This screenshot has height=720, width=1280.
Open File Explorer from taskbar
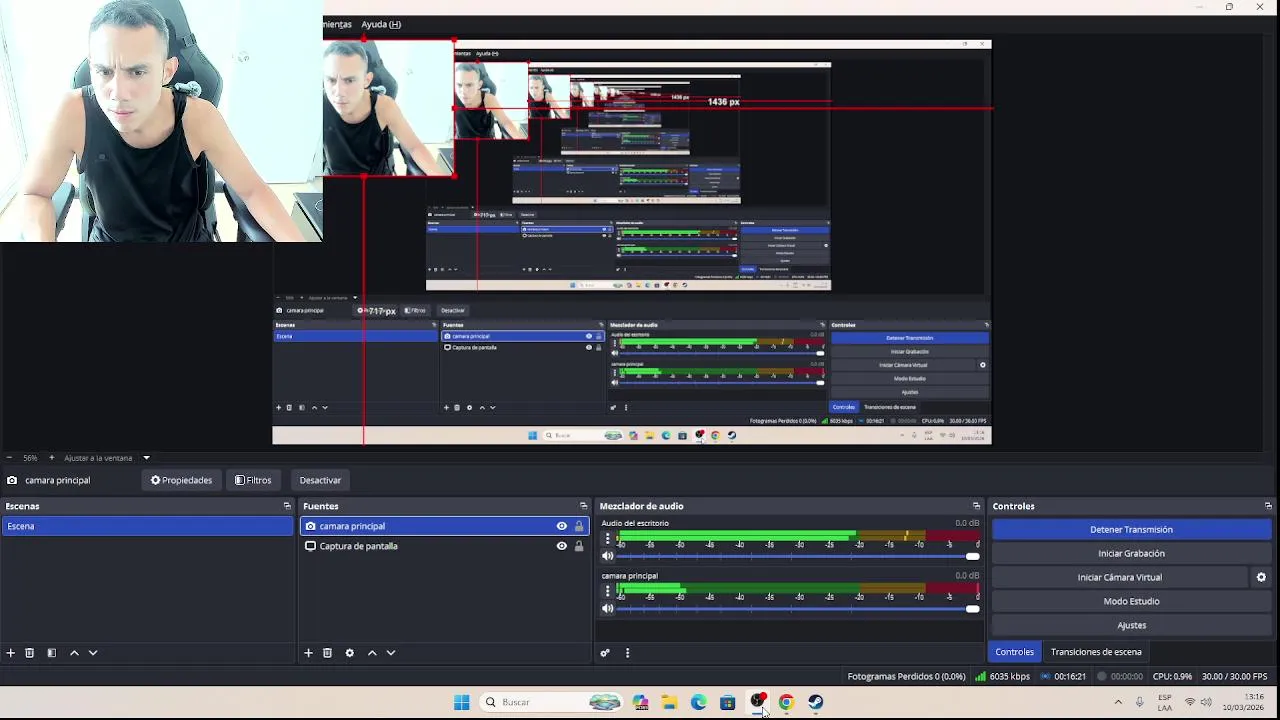tap(669, 702)
